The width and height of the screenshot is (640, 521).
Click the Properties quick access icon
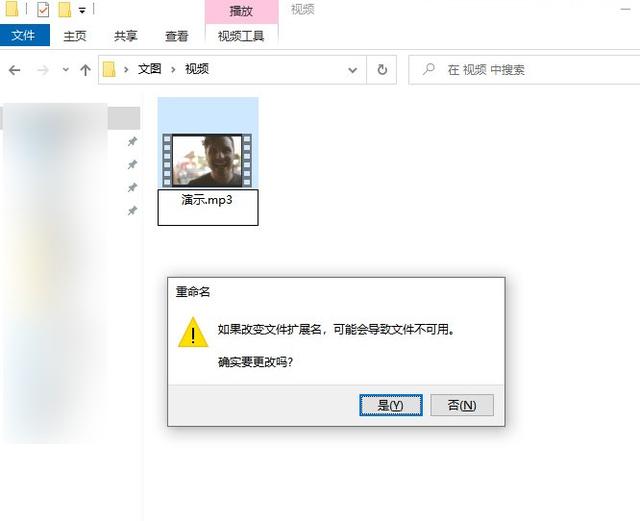coord(43,9)
